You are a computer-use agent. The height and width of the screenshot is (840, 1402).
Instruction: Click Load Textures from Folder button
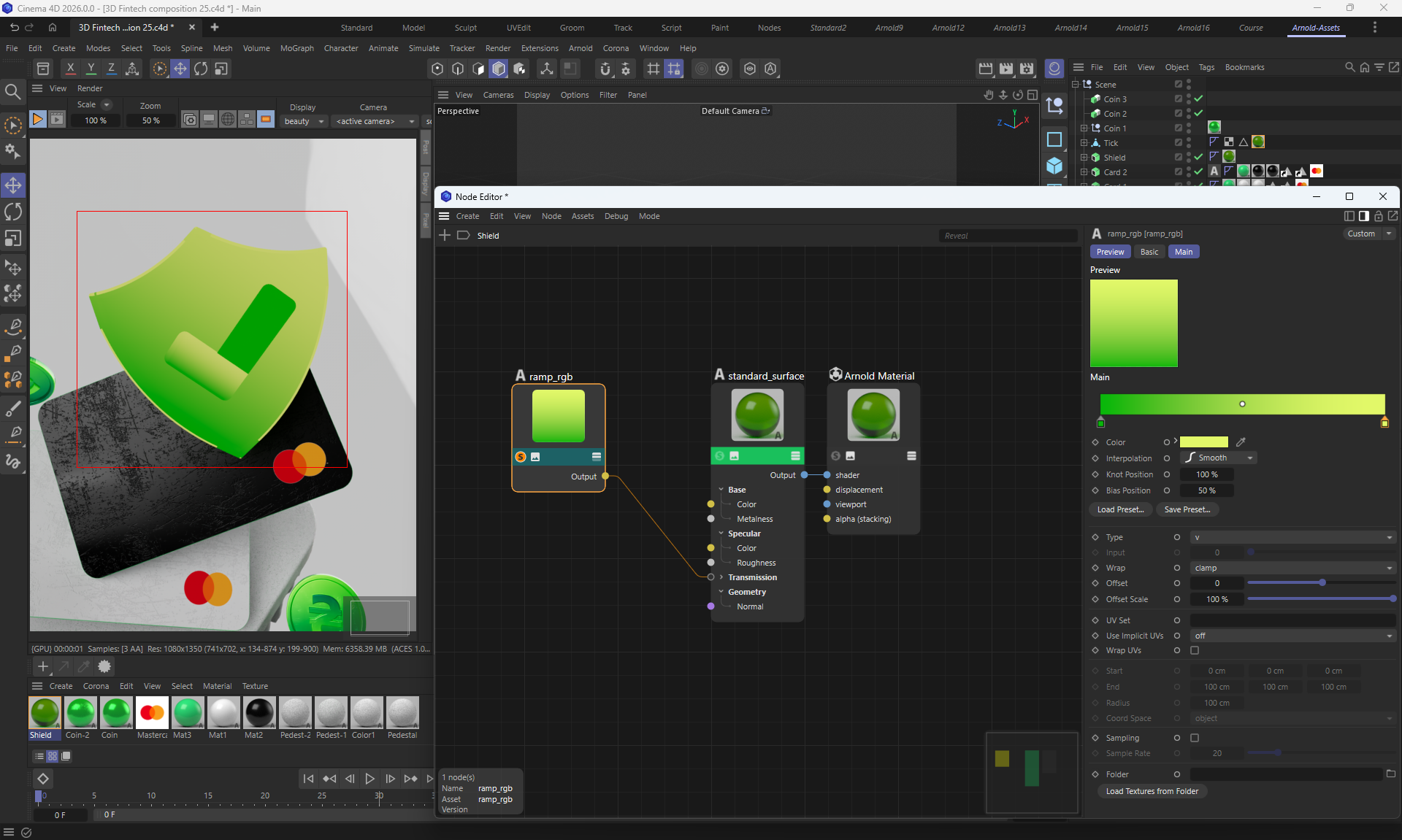click(1152, 791)
